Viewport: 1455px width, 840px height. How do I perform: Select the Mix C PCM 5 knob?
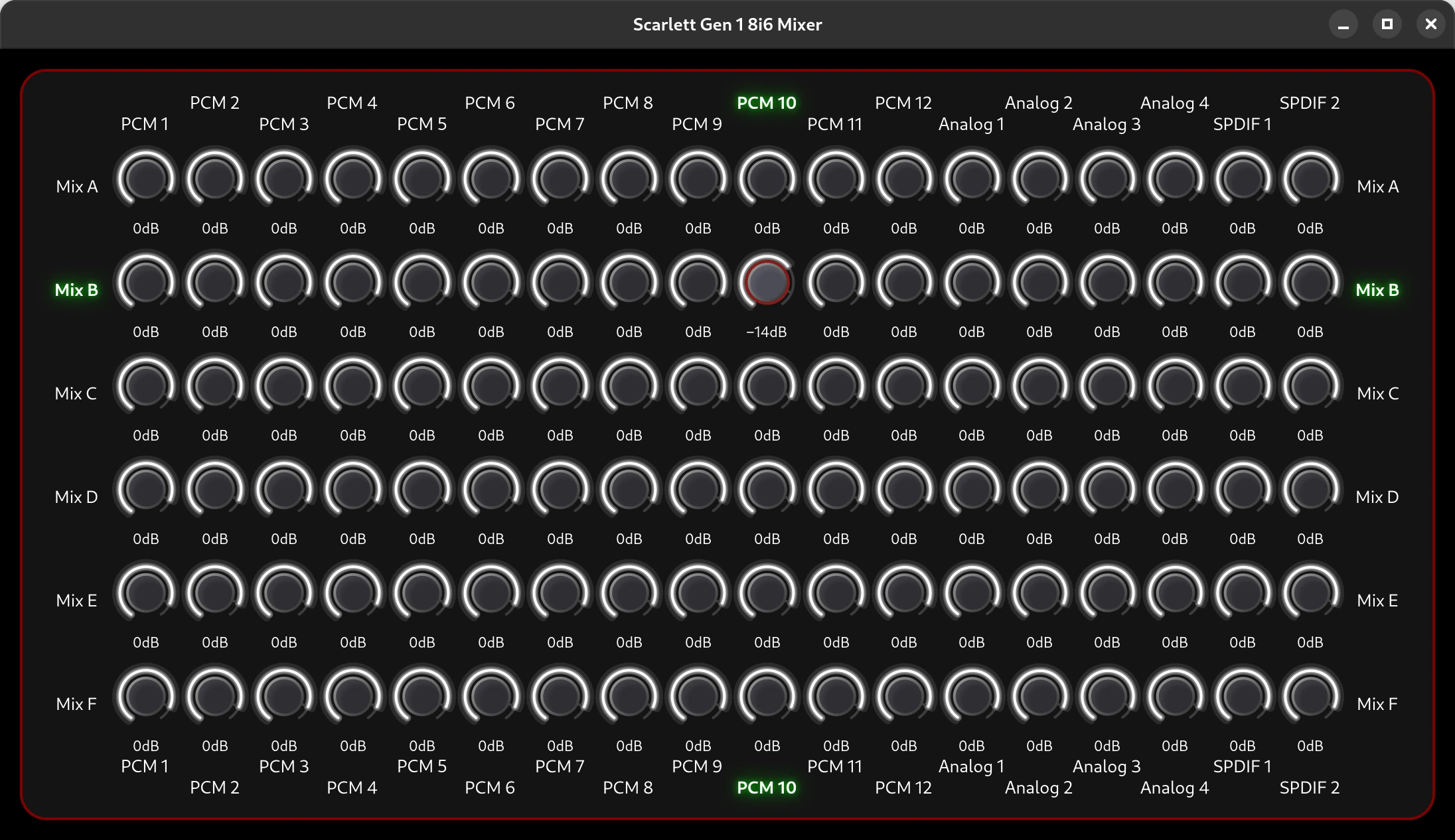pos(422,385)
